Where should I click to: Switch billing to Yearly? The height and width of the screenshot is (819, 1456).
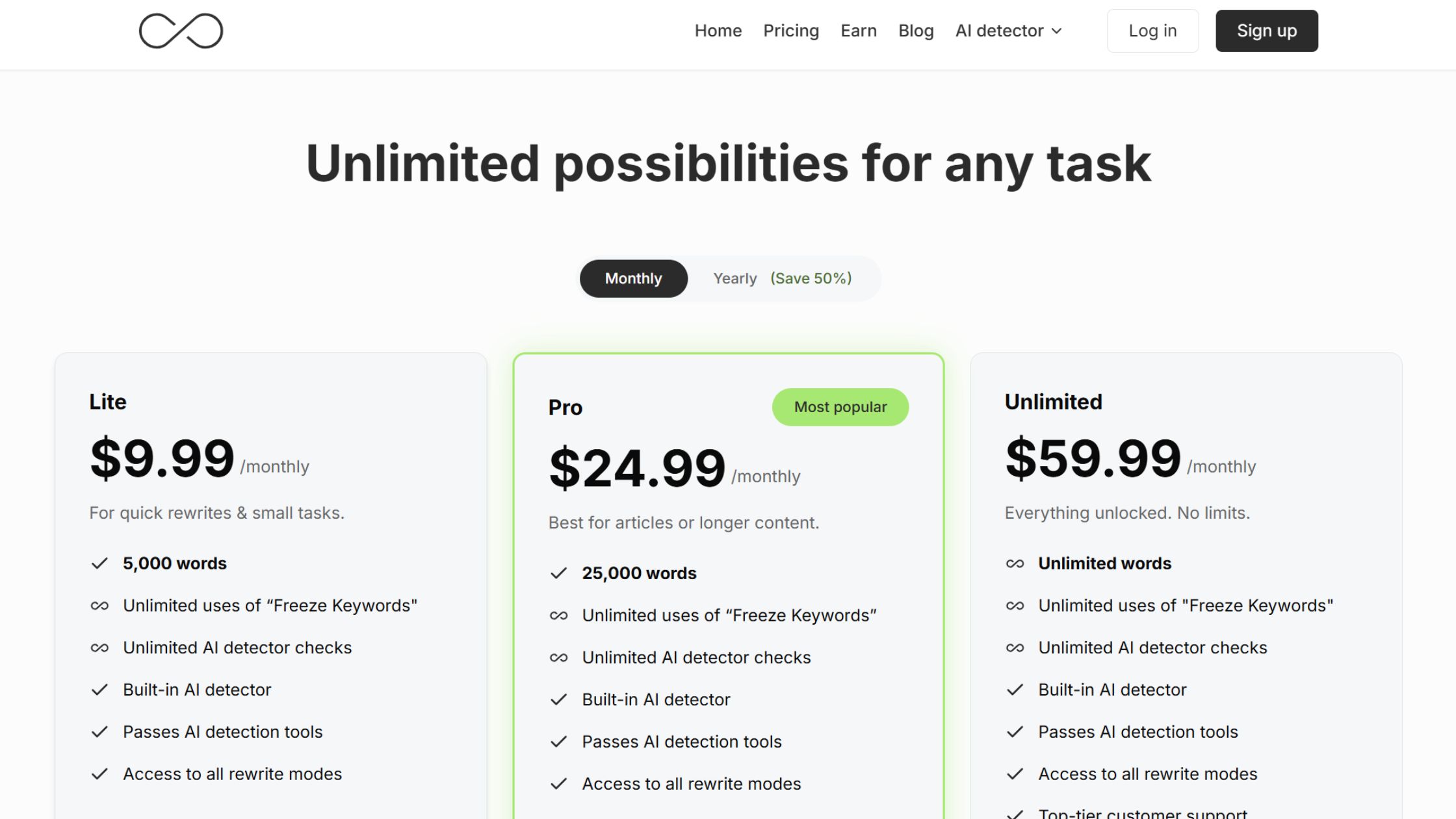point(734,278)
